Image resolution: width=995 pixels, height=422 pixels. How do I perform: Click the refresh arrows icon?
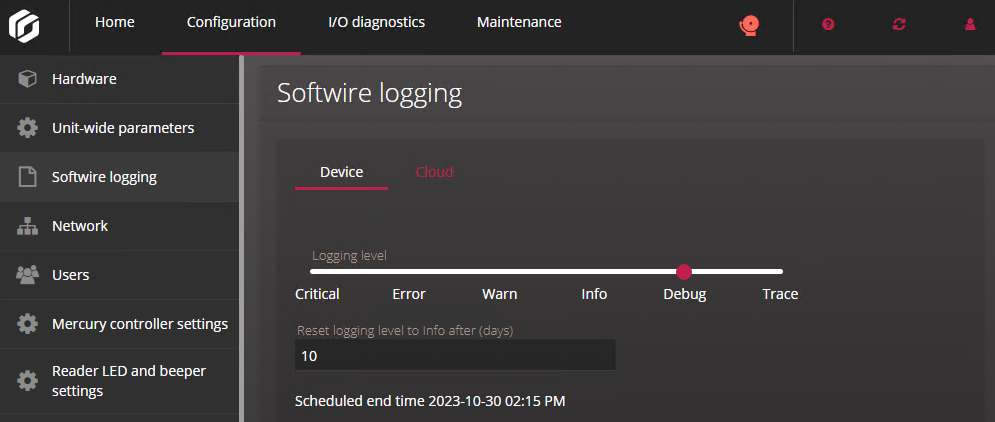899,25
